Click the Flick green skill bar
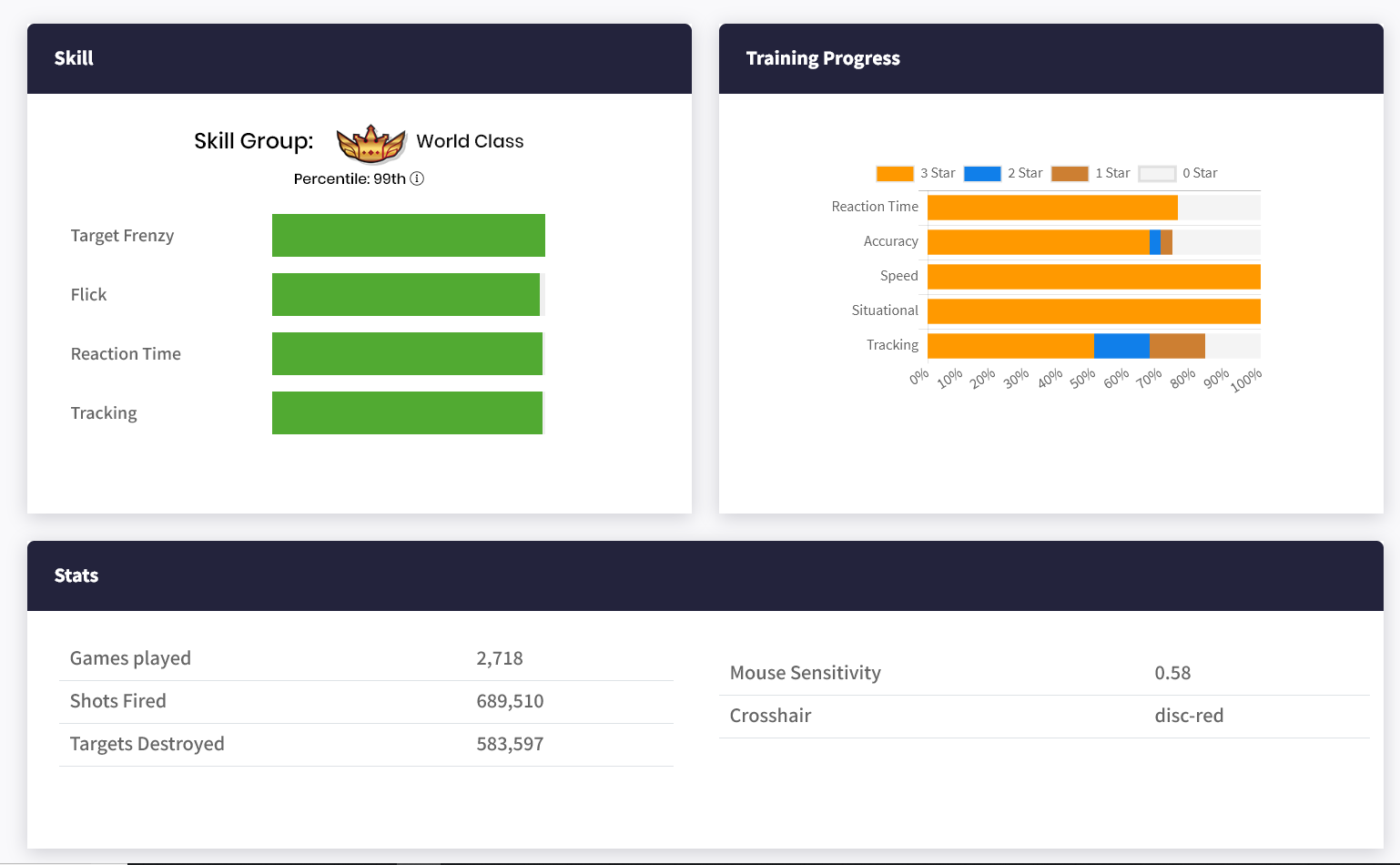1400x865 pixels. pos(405,295)
